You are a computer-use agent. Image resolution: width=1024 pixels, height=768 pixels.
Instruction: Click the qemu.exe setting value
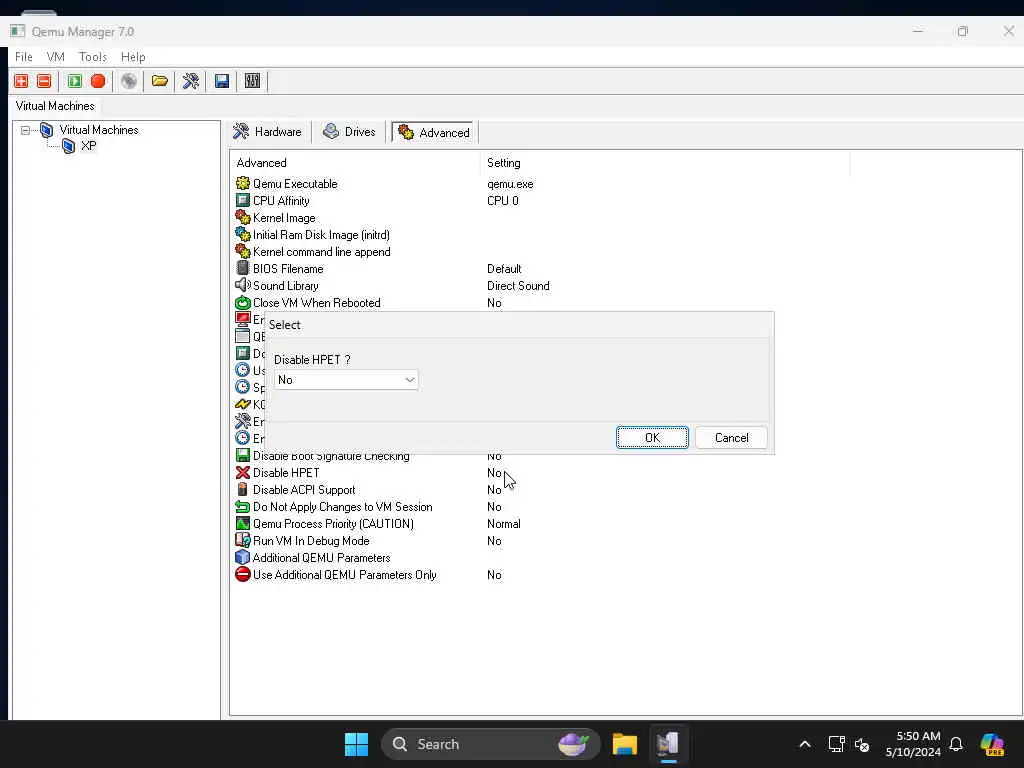tap(510, 184)
